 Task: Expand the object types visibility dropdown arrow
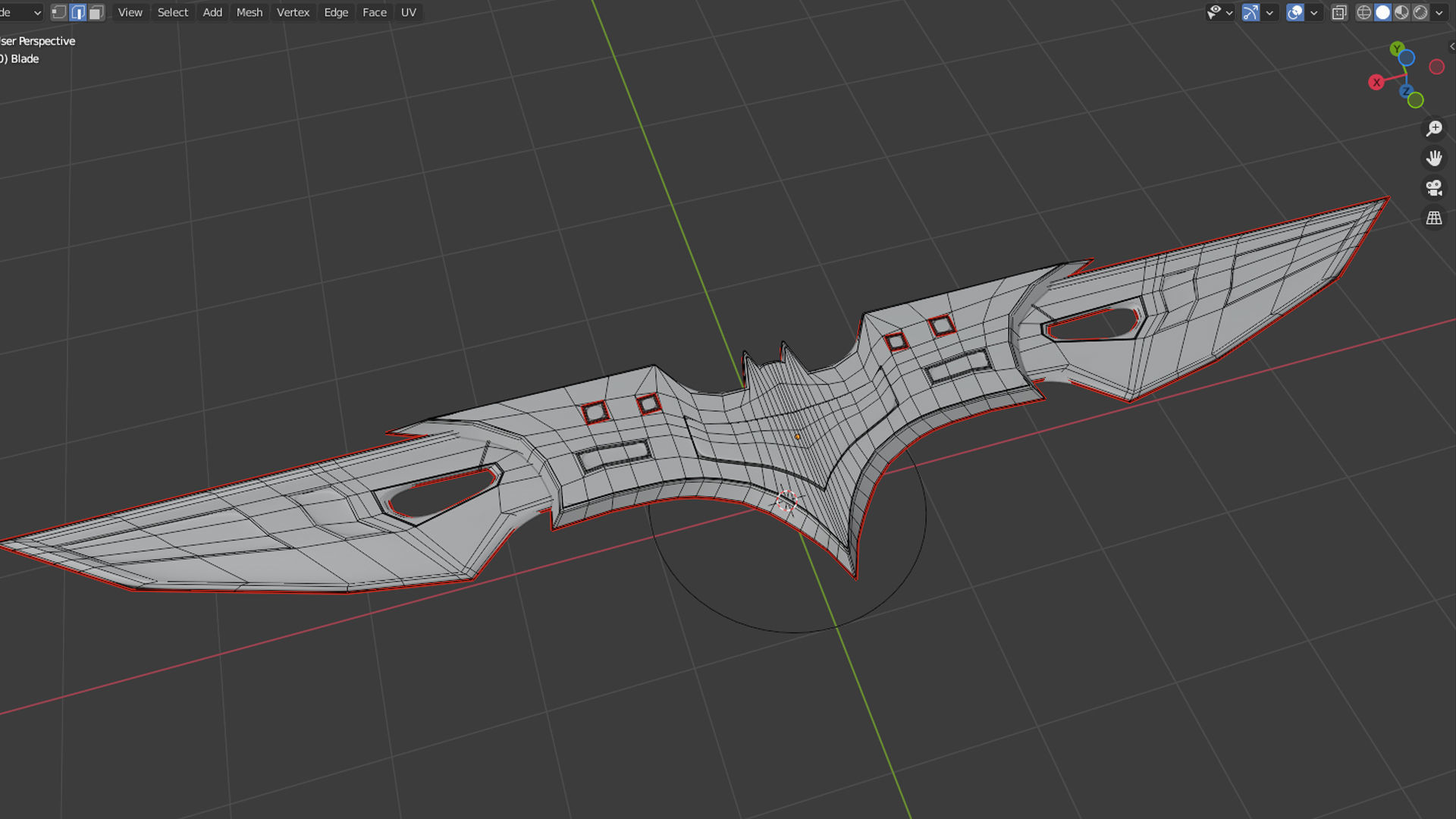1229,12
